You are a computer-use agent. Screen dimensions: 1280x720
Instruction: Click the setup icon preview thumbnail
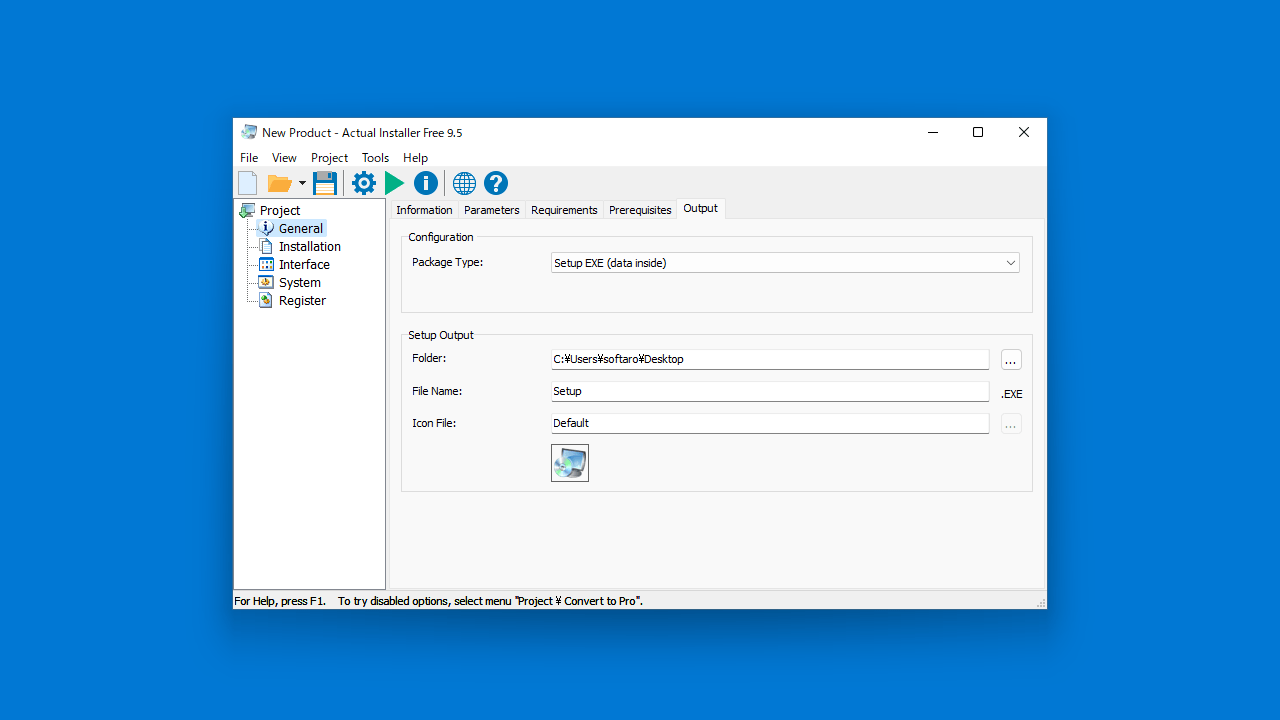[x=570, y=463]
